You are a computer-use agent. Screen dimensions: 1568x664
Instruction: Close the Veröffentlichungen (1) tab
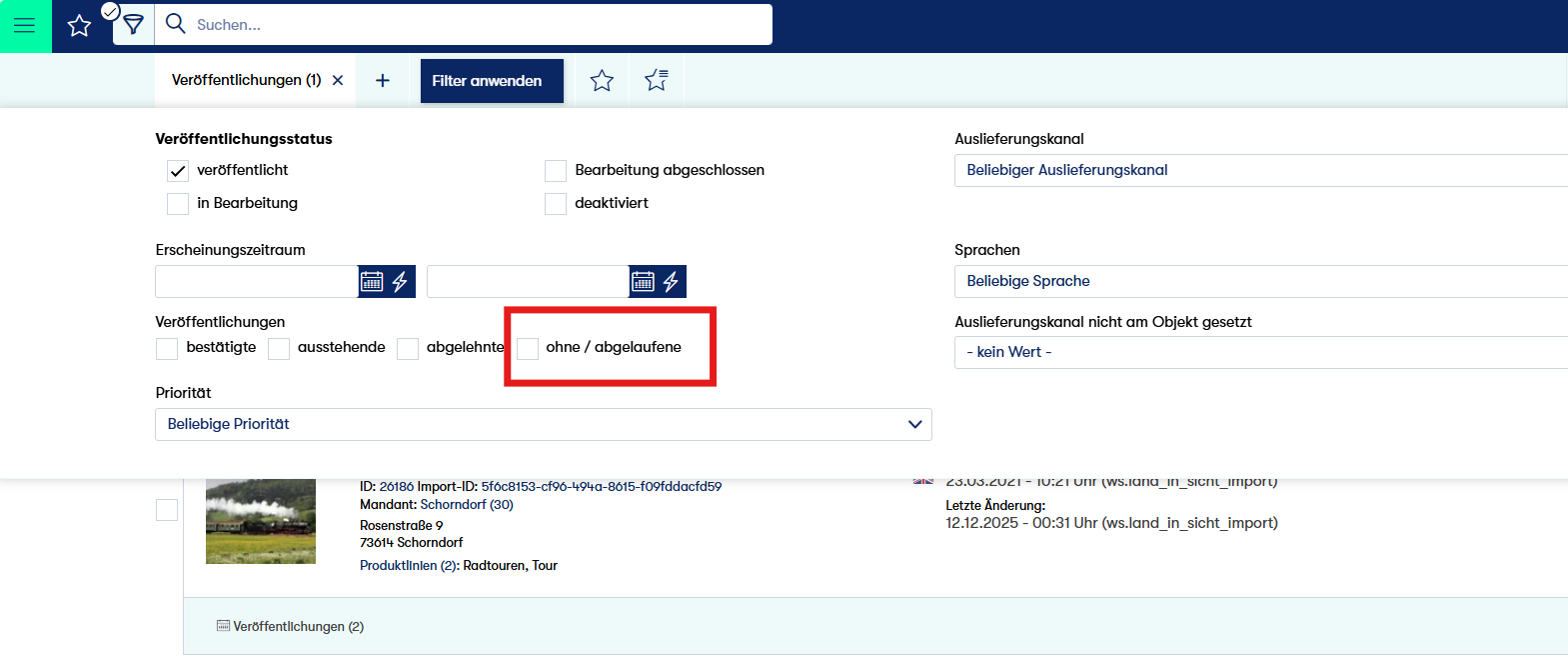point(338,81)
